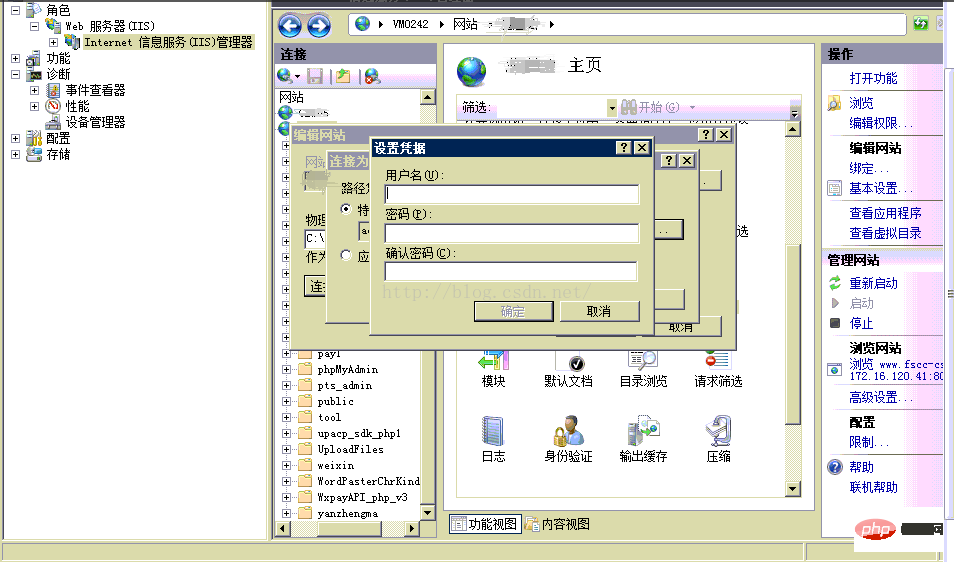Click the 密码 input field

point(512,233)
